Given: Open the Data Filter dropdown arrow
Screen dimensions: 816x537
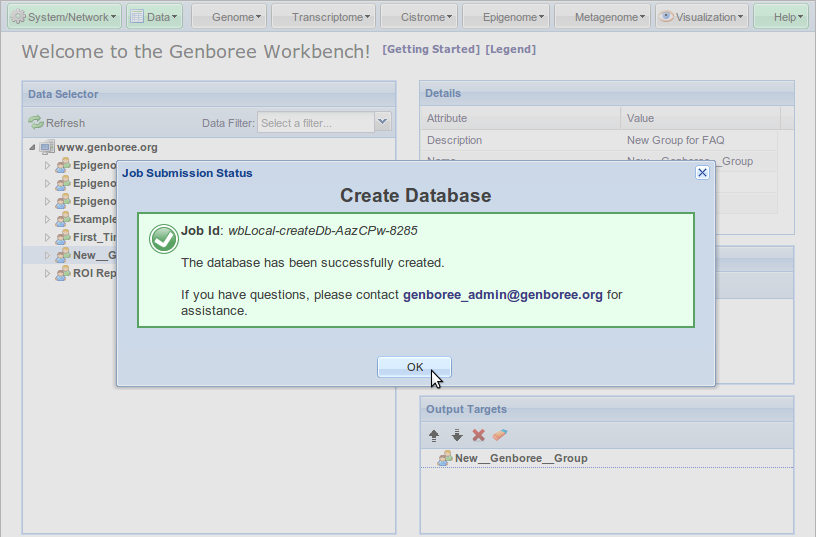Looking at the screenshot, I should pos(382,122).
